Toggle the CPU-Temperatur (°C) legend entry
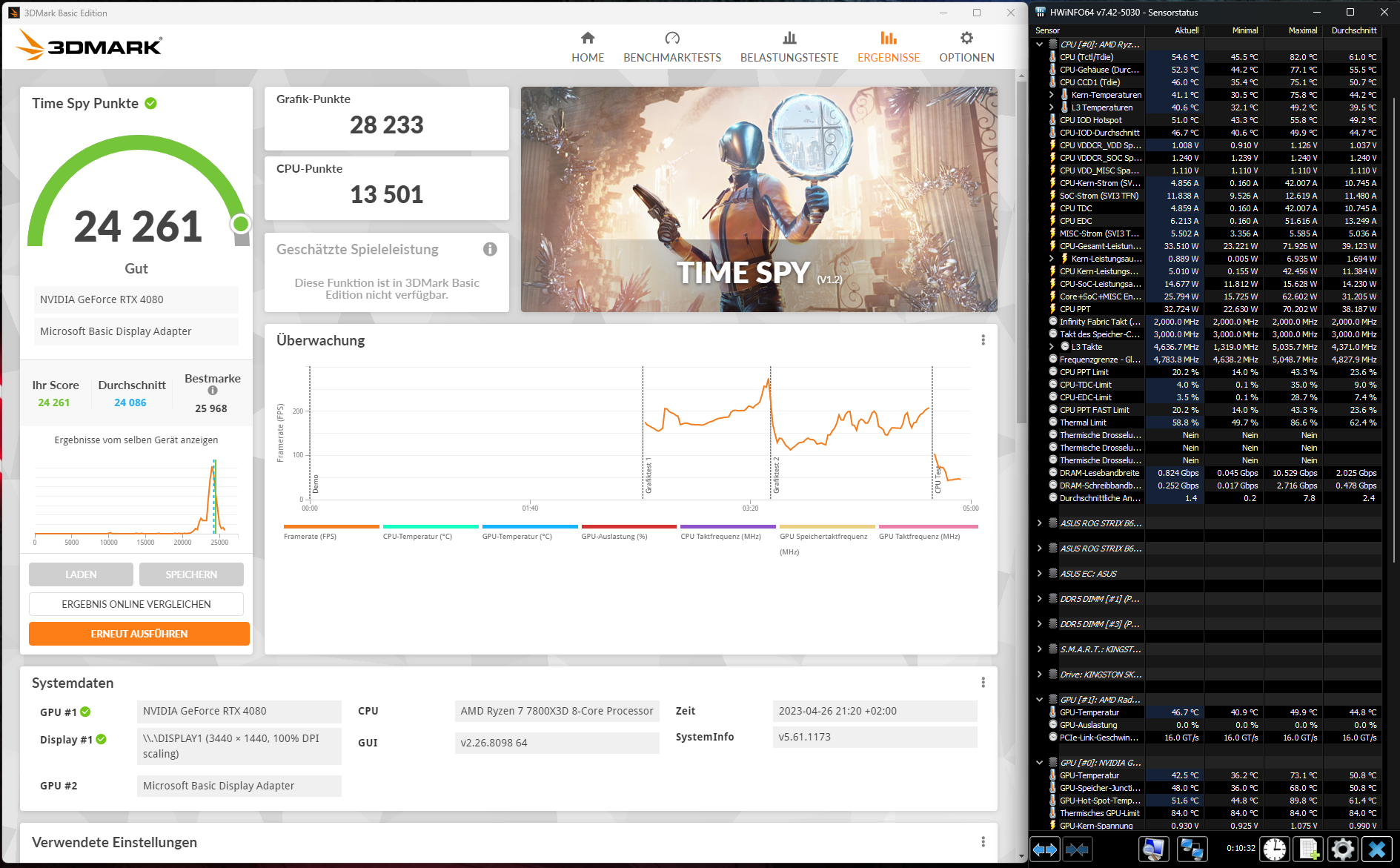This screenshot has height=868, width=1400. pos(431,532)
